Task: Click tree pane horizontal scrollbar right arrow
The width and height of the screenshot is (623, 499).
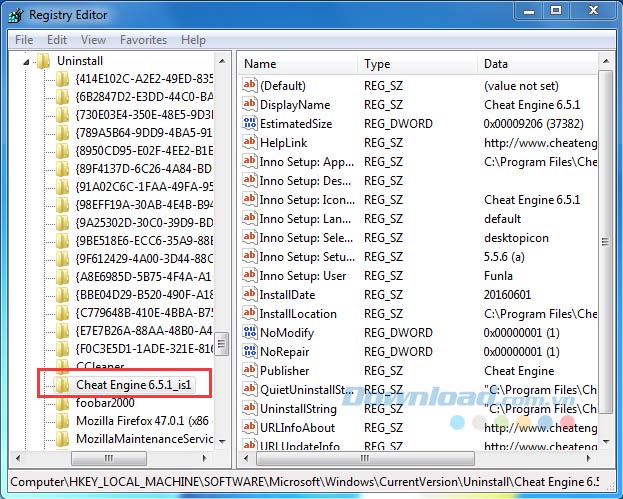Action: [x=205, y=458]
